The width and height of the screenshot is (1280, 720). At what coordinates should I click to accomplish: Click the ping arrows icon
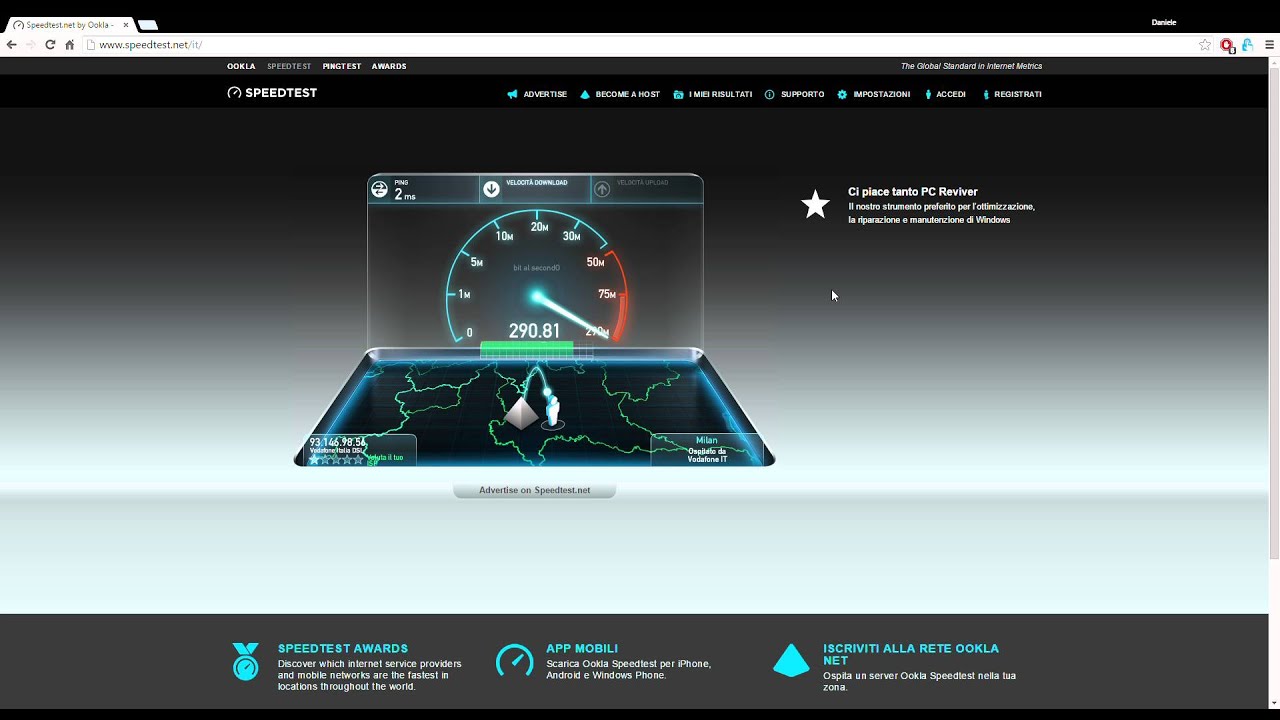pyautogui.click(x=379, y=188)
